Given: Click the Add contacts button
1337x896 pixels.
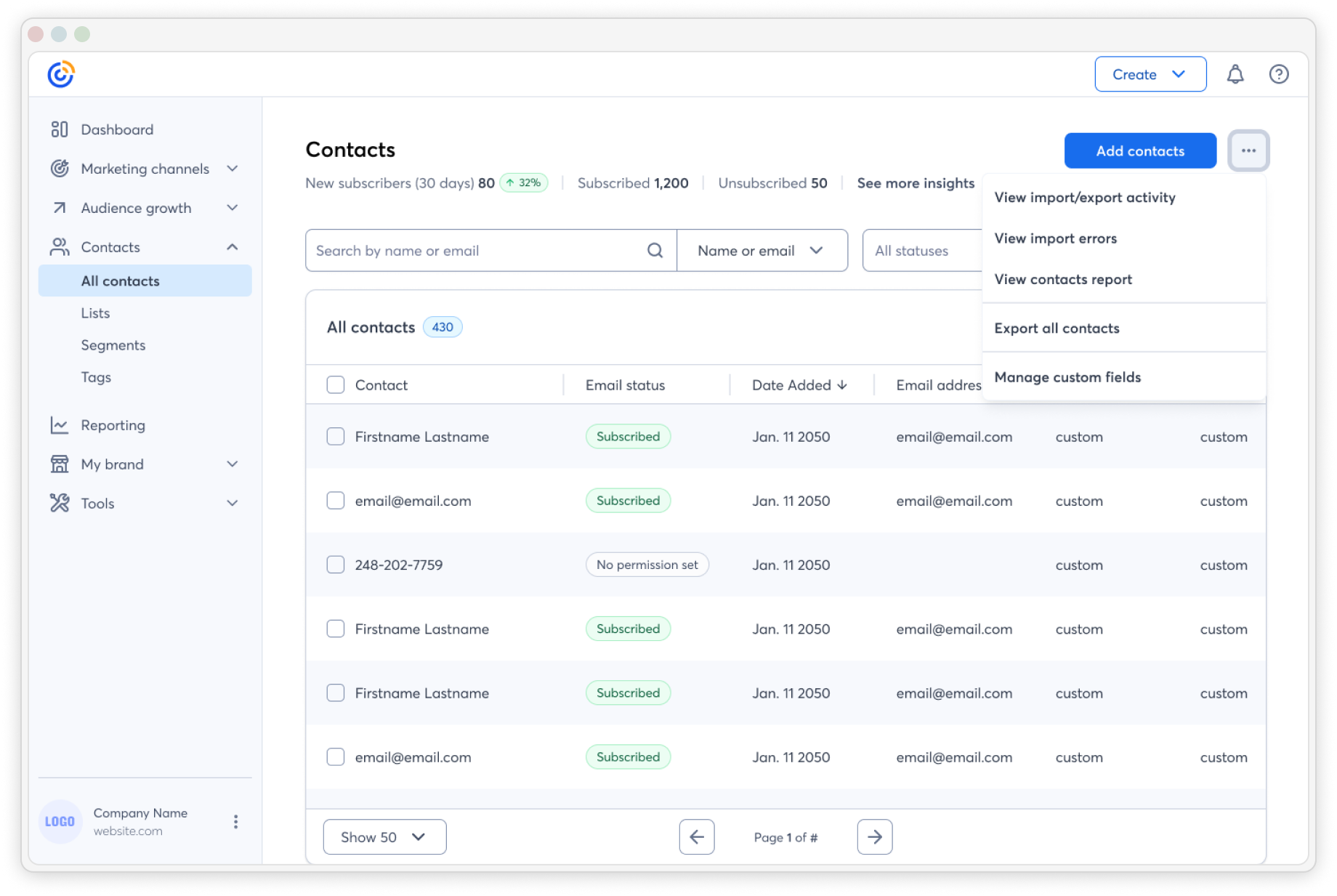Looking at the screenshot, I should pyautogui.click(x=1140, y=151).
